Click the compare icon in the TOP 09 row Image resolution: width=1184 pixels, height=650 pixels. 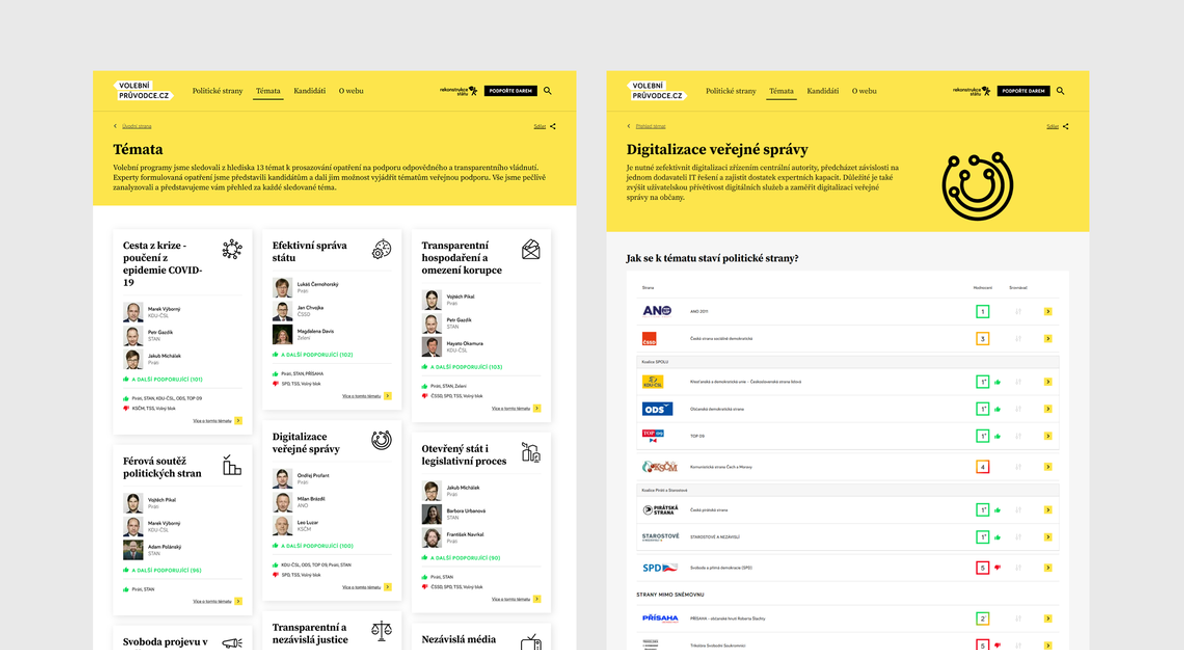pos(1018,436)
